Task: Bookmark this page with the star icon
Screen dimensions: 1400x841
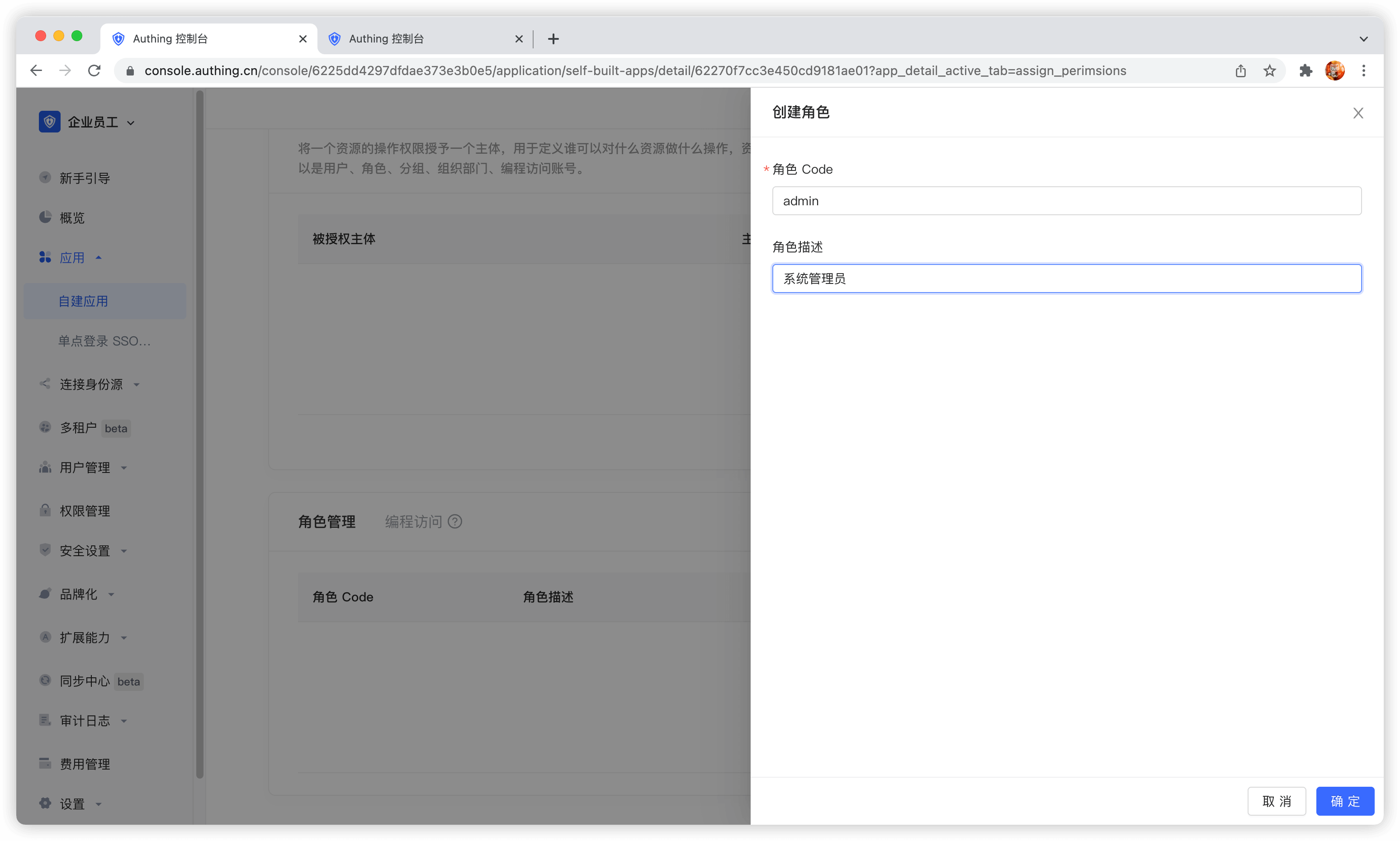Action: pos(1269,71)
